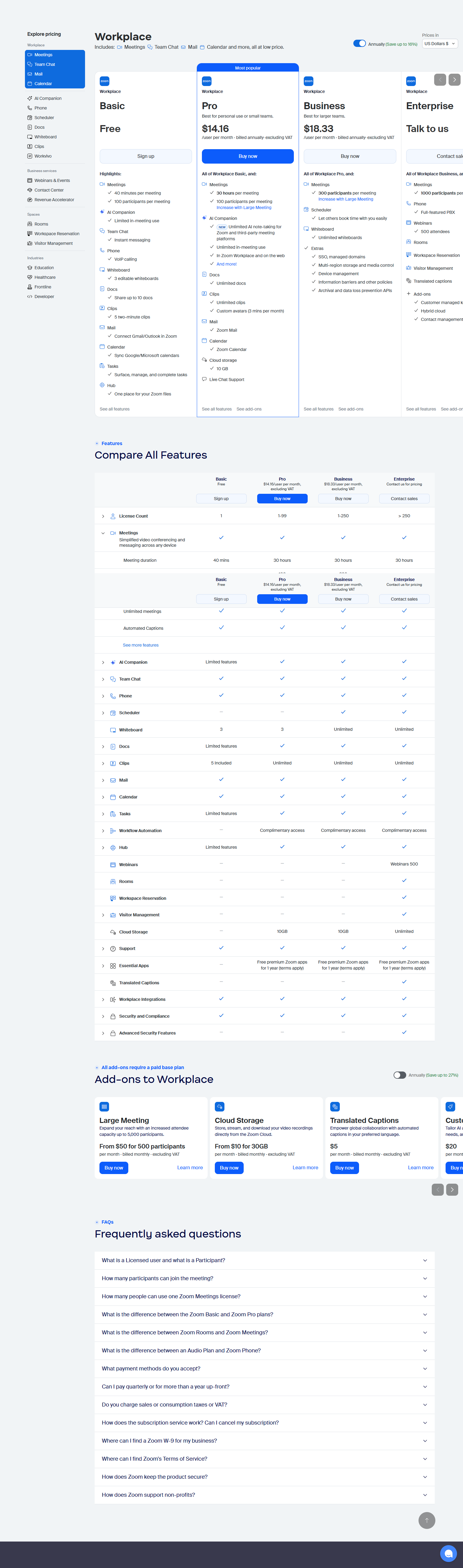Viewport: 463px width, 1568px height.
Task: Buy the Translated Captions add-on
Action: [344, 1168]
